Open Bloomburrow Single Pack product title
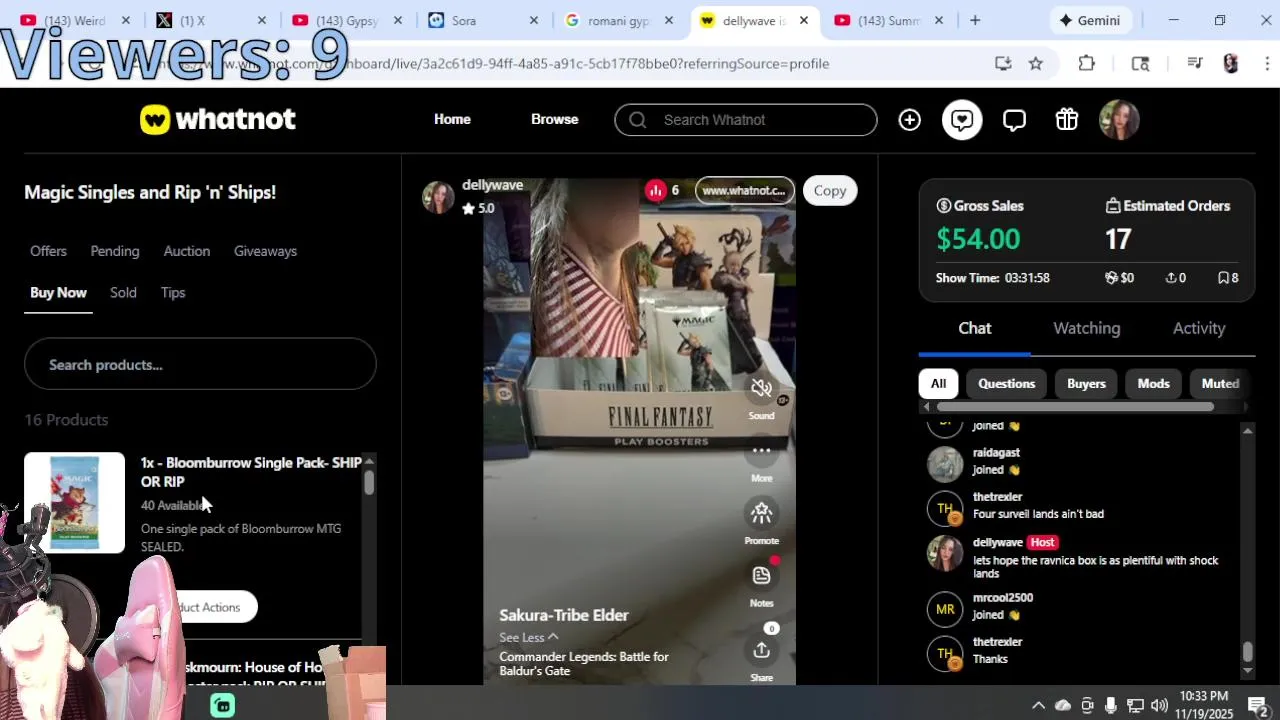Image resolution: width=1280 pixels, height=720 pixels. (251, 472)
